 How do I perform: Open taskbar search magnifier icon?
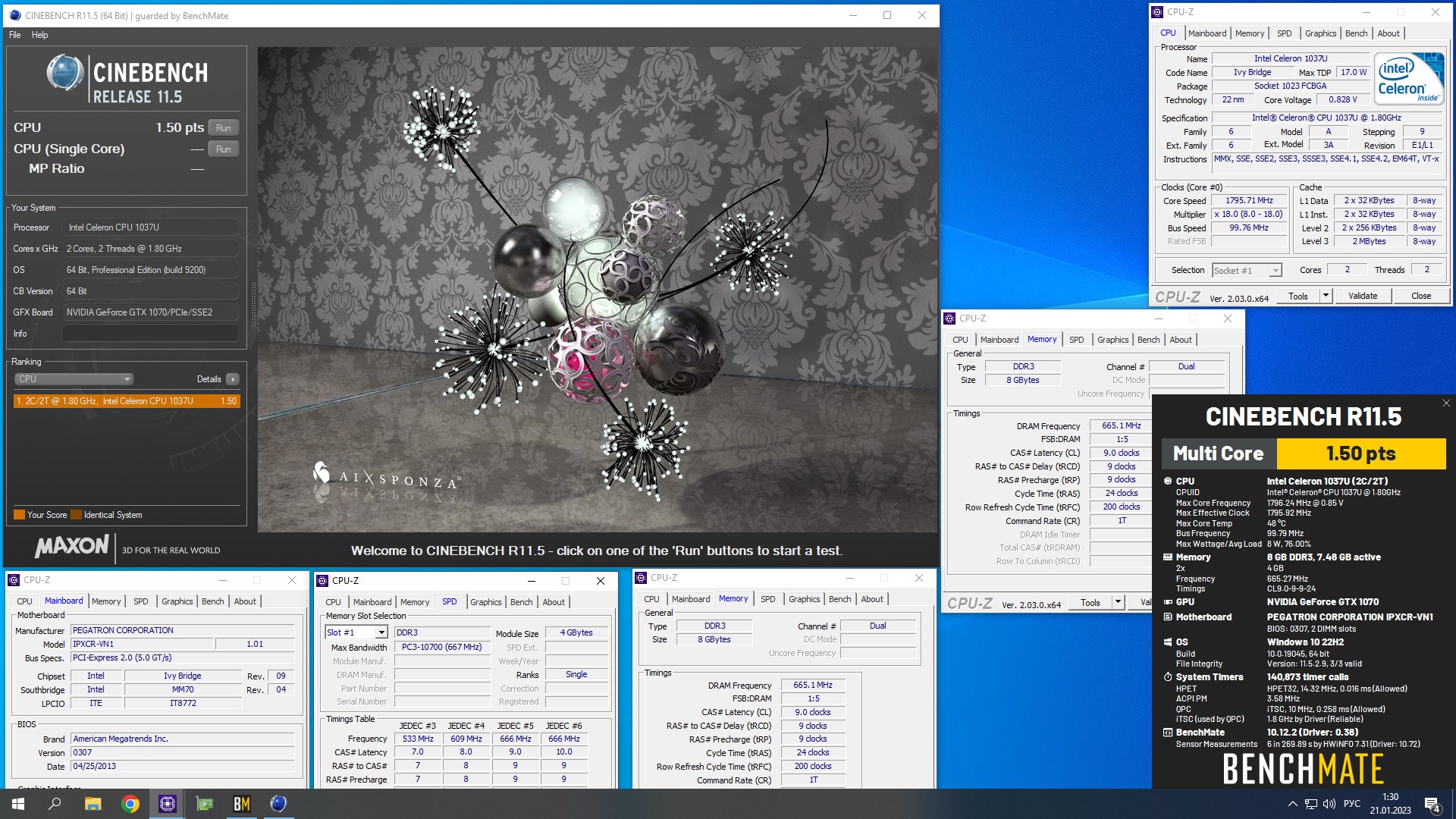click(x=55, y=804)
